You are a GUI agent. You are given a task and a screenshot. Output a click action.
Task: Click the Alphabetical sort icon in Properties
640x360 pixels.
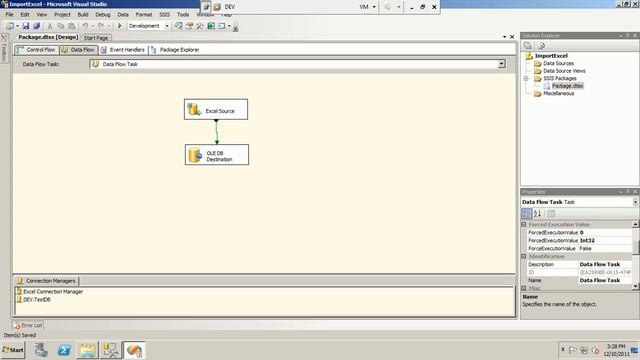pyautogui.click(x=538, y=213)
